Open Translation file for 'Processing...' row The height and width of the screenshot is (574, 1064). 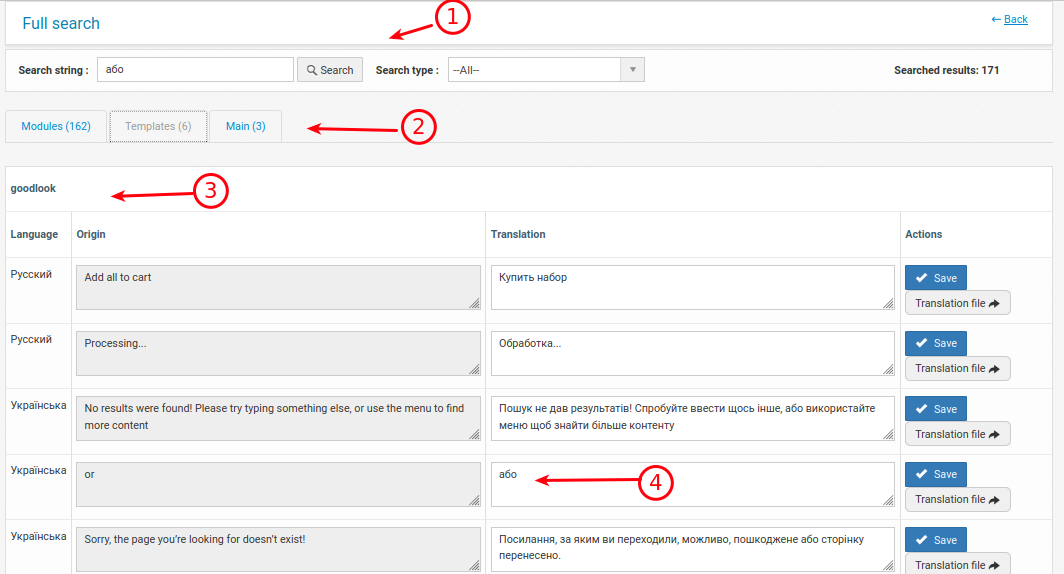coord(957,368)
